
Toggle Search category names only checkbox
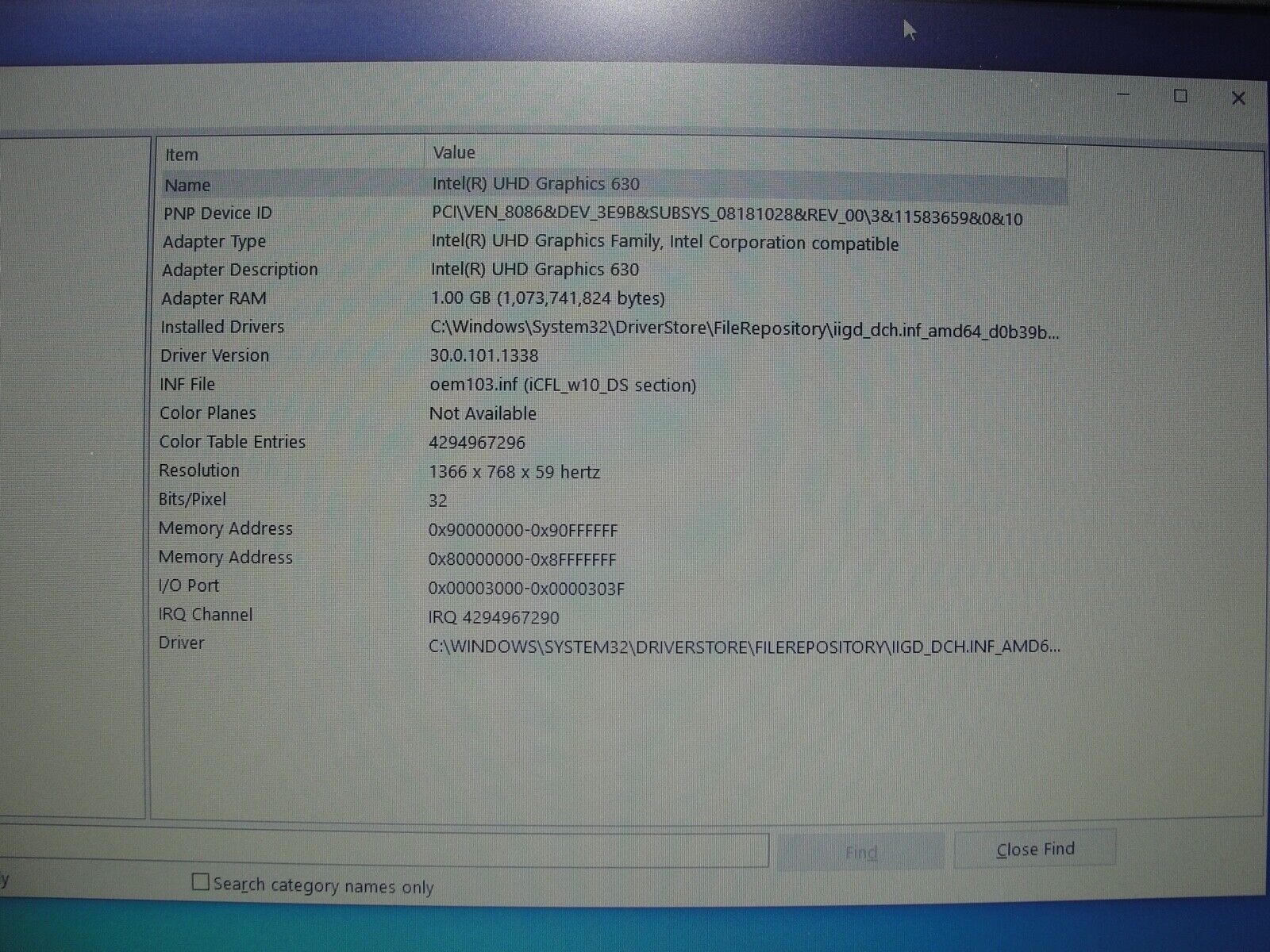pos(201,882)
